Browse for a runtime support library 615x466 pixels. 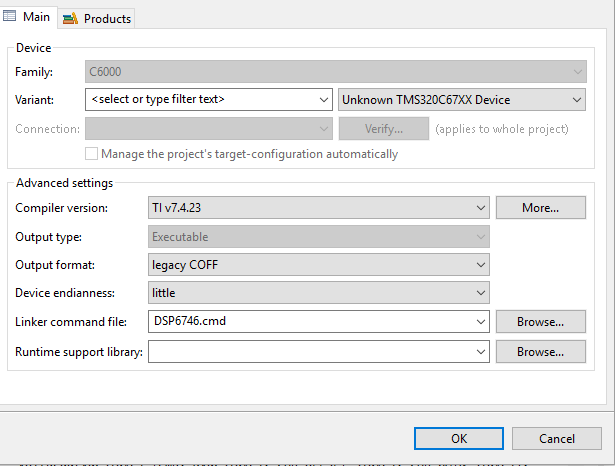click(540, 352)
